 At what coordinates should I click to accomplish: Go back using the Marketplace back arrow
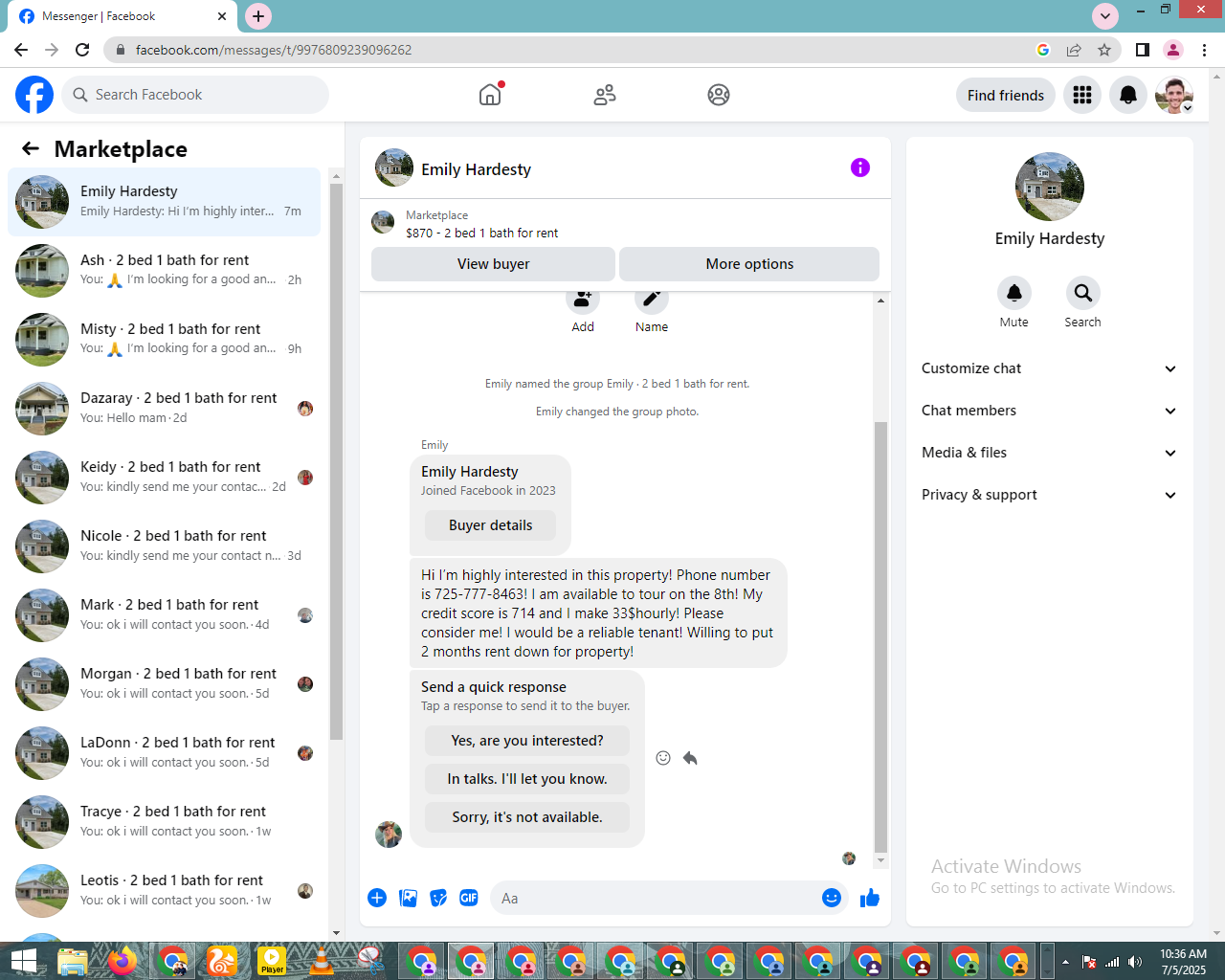coord(31,148)
